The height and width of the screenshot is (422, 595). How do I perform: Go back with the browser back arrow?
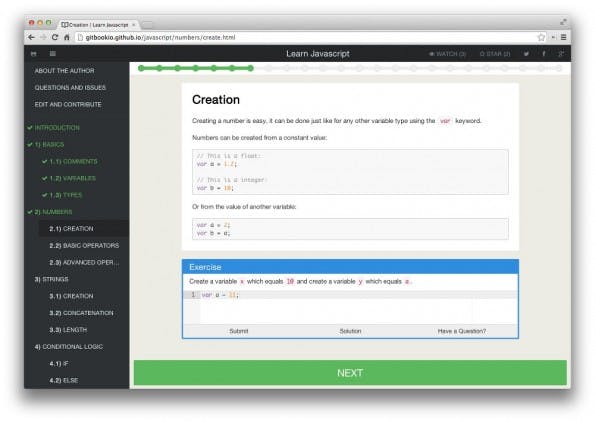pyautogui.click(x=31, y=37)
